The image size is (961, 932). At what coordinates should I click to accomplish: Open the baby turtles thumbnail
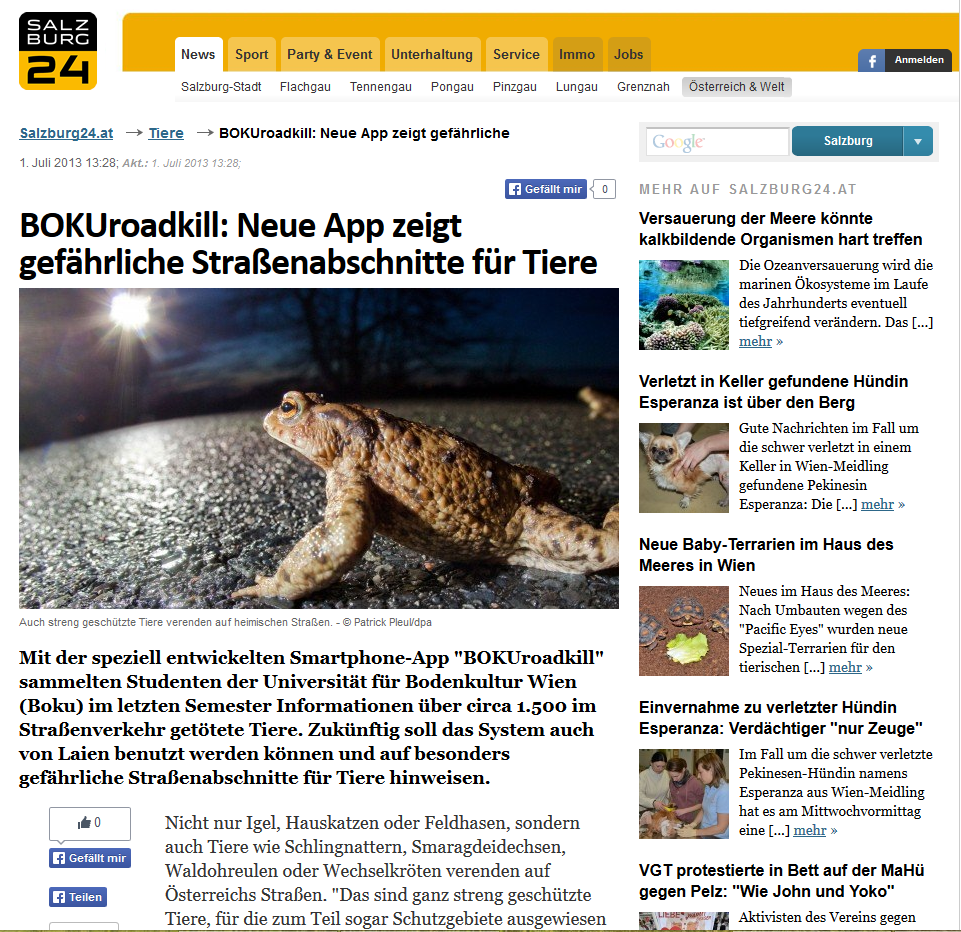click(683, 631)
